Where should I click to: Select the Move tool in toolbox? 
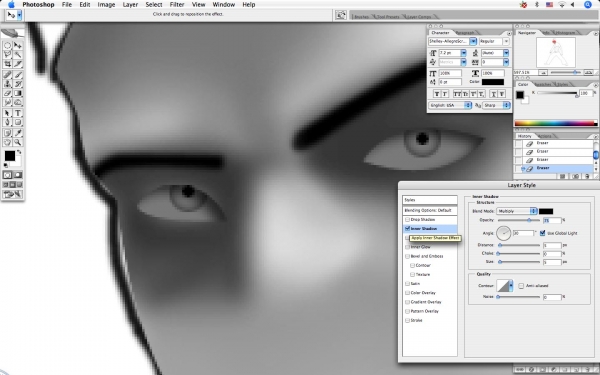point(18,45)
